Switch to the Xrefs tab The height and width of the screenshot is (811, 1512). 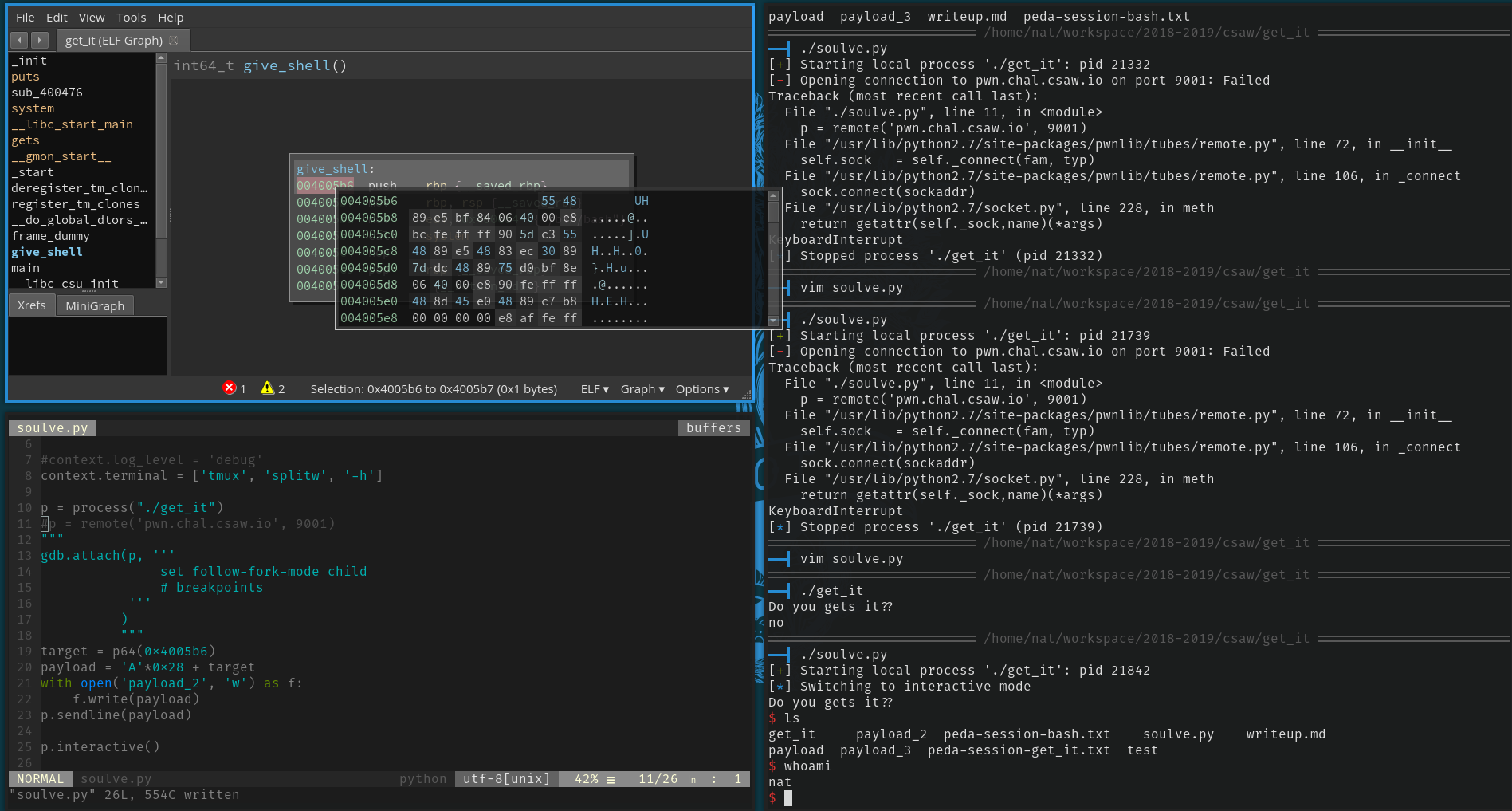click(x=32, y=305)
